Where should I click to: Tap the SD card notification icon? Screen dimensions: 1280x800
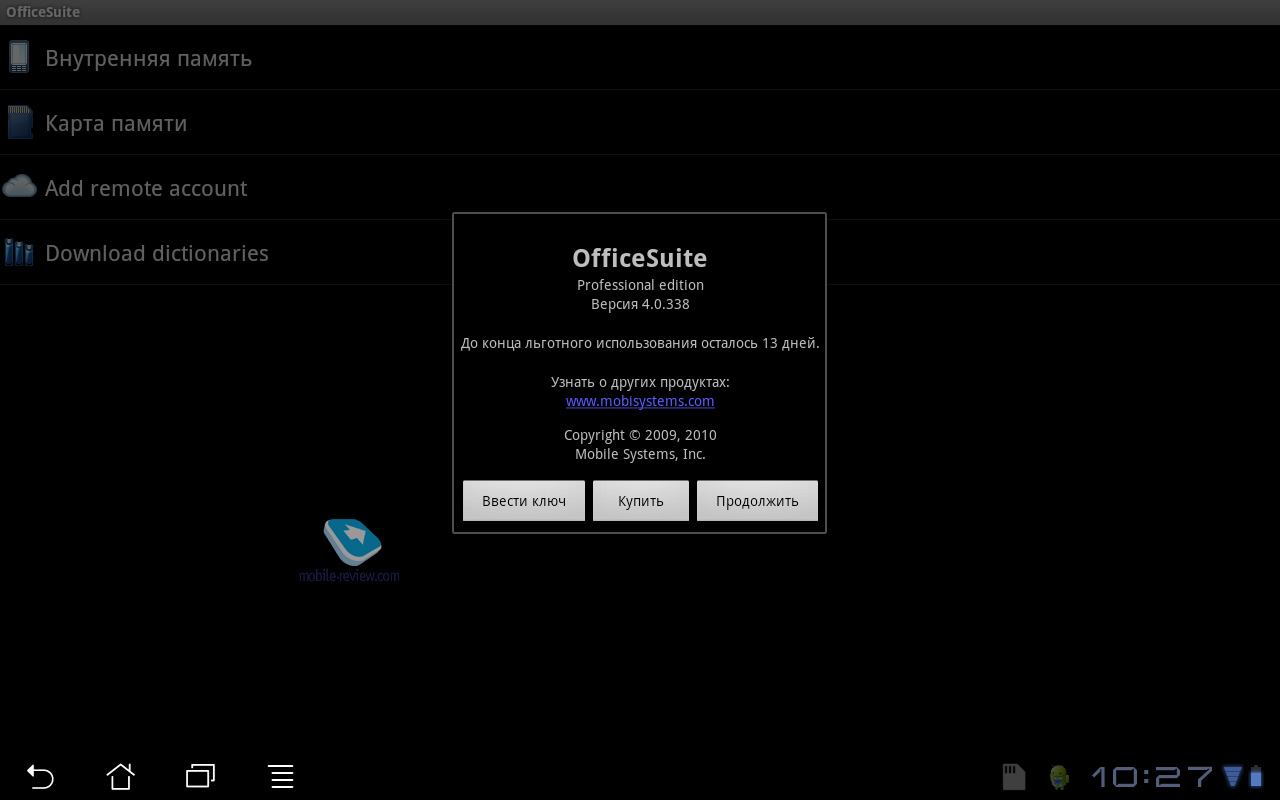[x=1014, y=777]
